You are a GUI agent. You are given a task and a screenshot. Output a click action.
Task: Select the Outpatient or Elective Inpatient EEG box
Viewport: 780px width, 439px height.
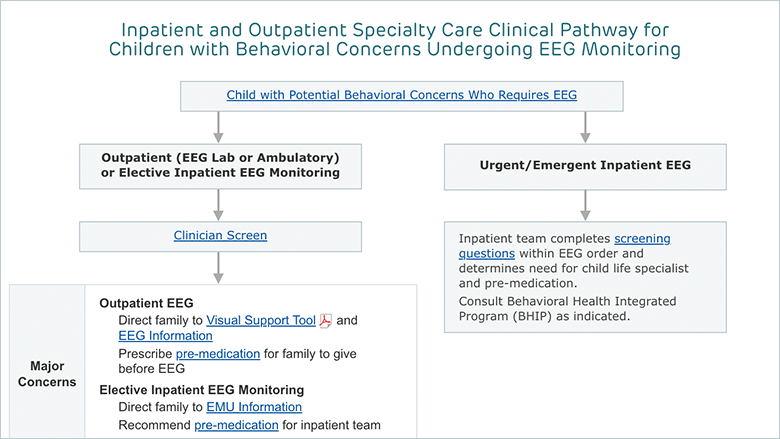tap(220, 167)
